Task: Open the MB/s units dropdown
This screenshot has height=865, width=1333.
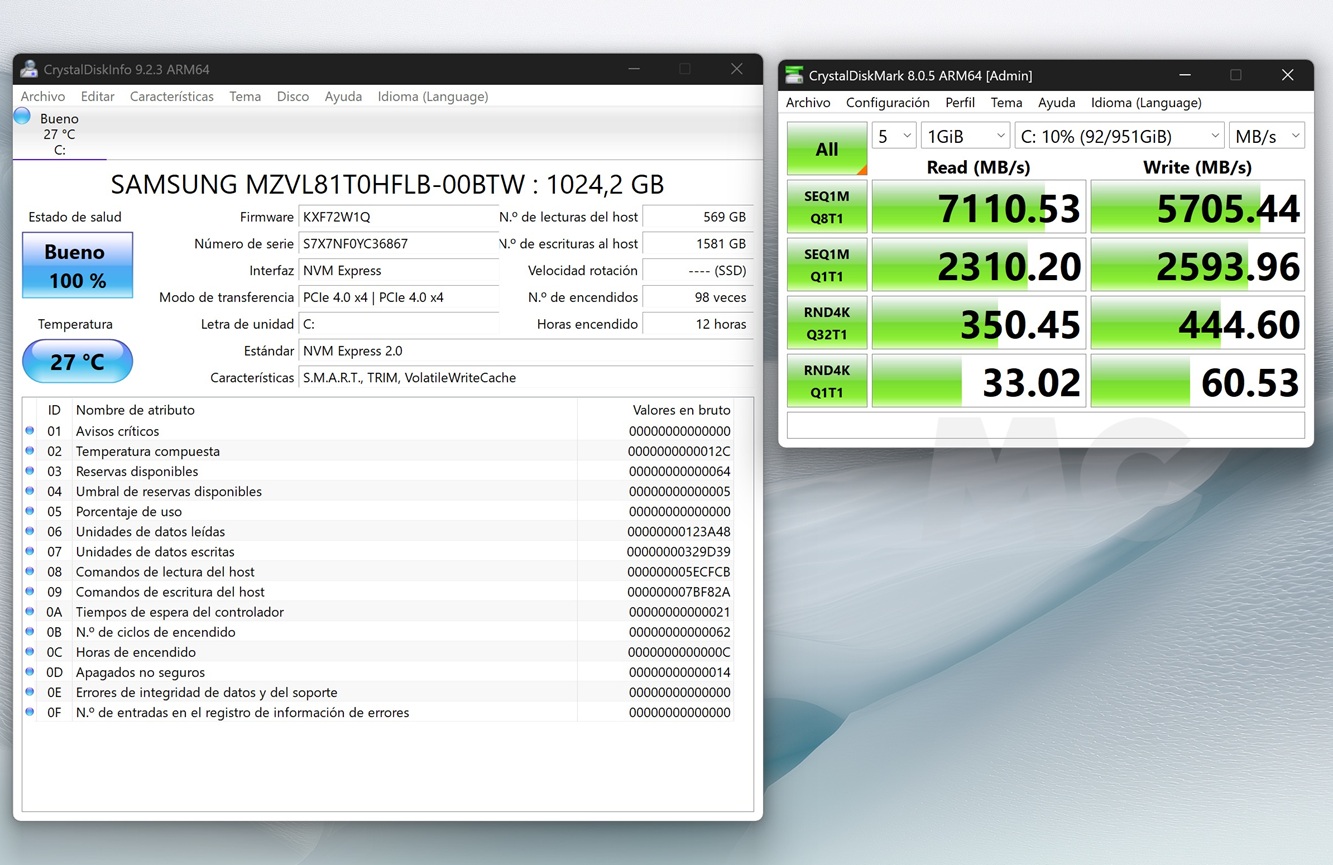Action: 1266,134
